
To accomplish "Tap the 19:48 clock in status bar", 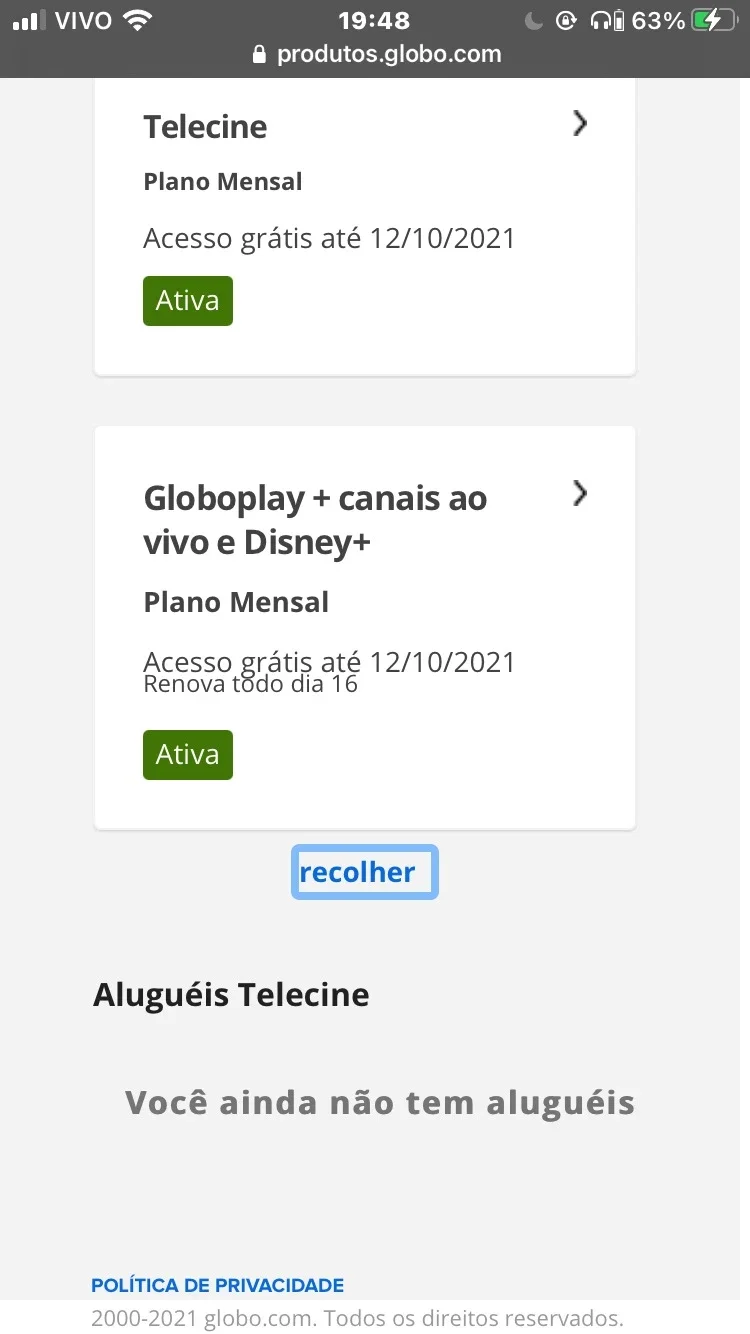I will 373,20.
